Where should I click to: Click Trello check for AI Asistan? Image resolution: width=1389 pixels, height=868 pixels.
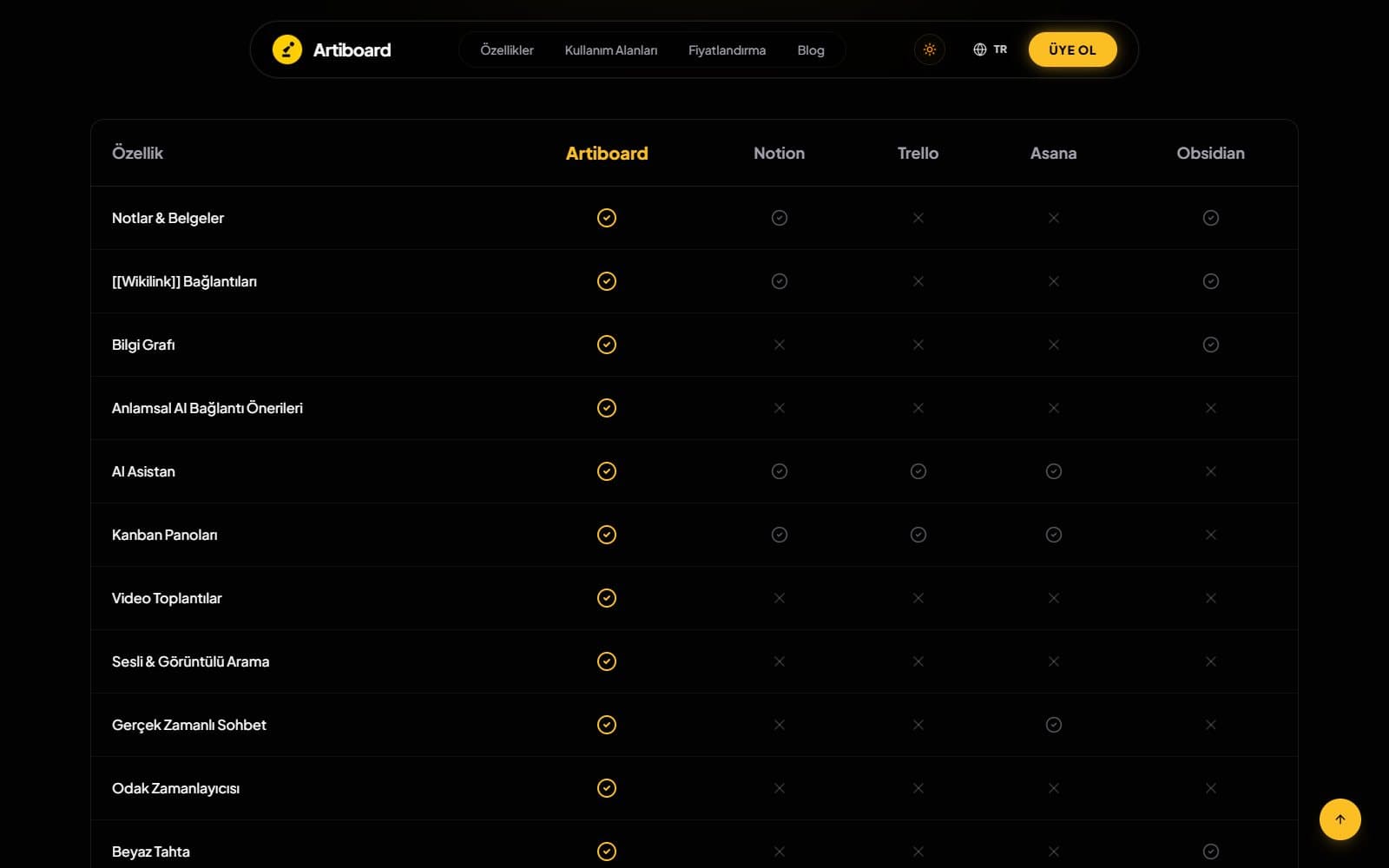pos(918,471)
